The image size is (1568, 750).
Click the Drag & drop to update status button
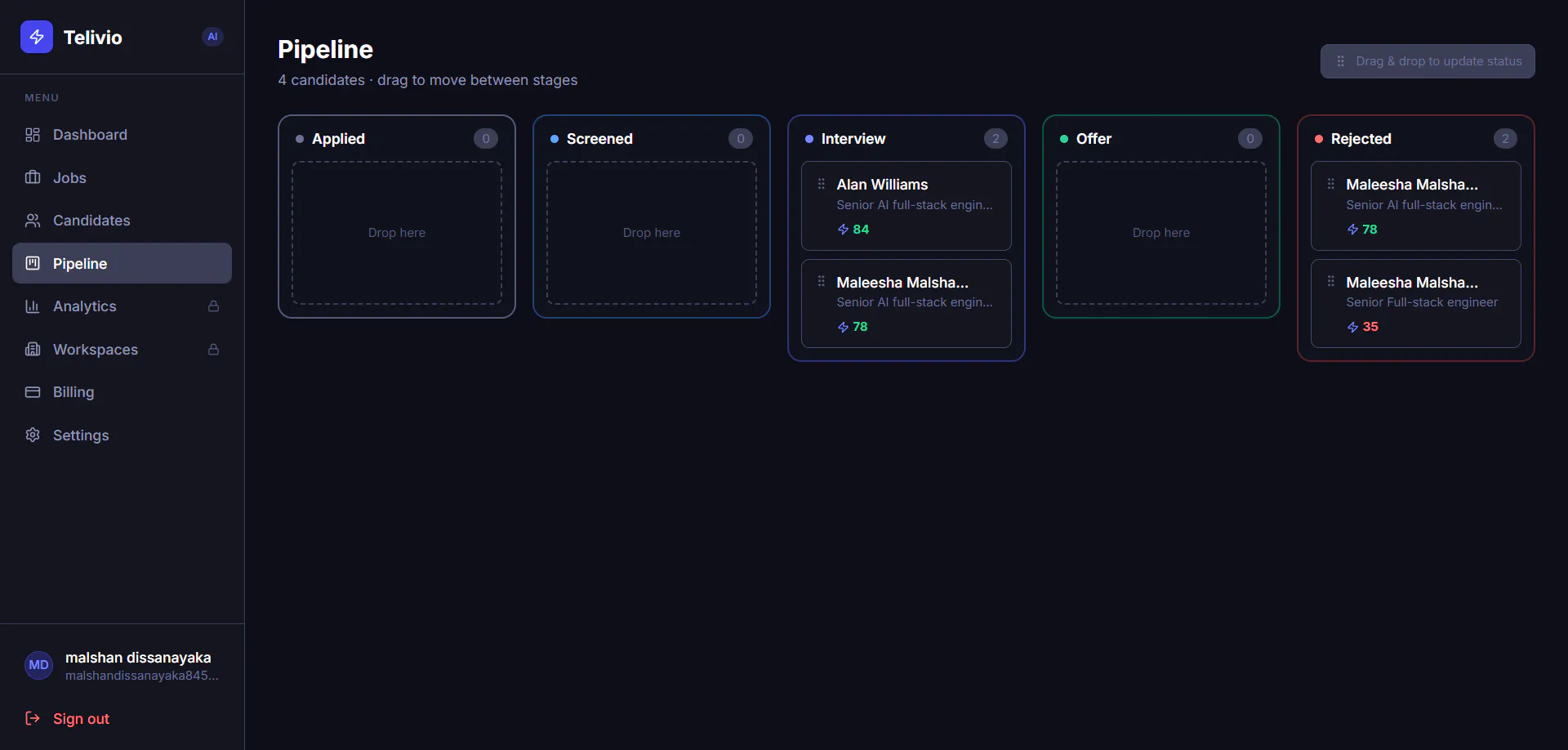pyautogui.click(x=1428, y=61)
